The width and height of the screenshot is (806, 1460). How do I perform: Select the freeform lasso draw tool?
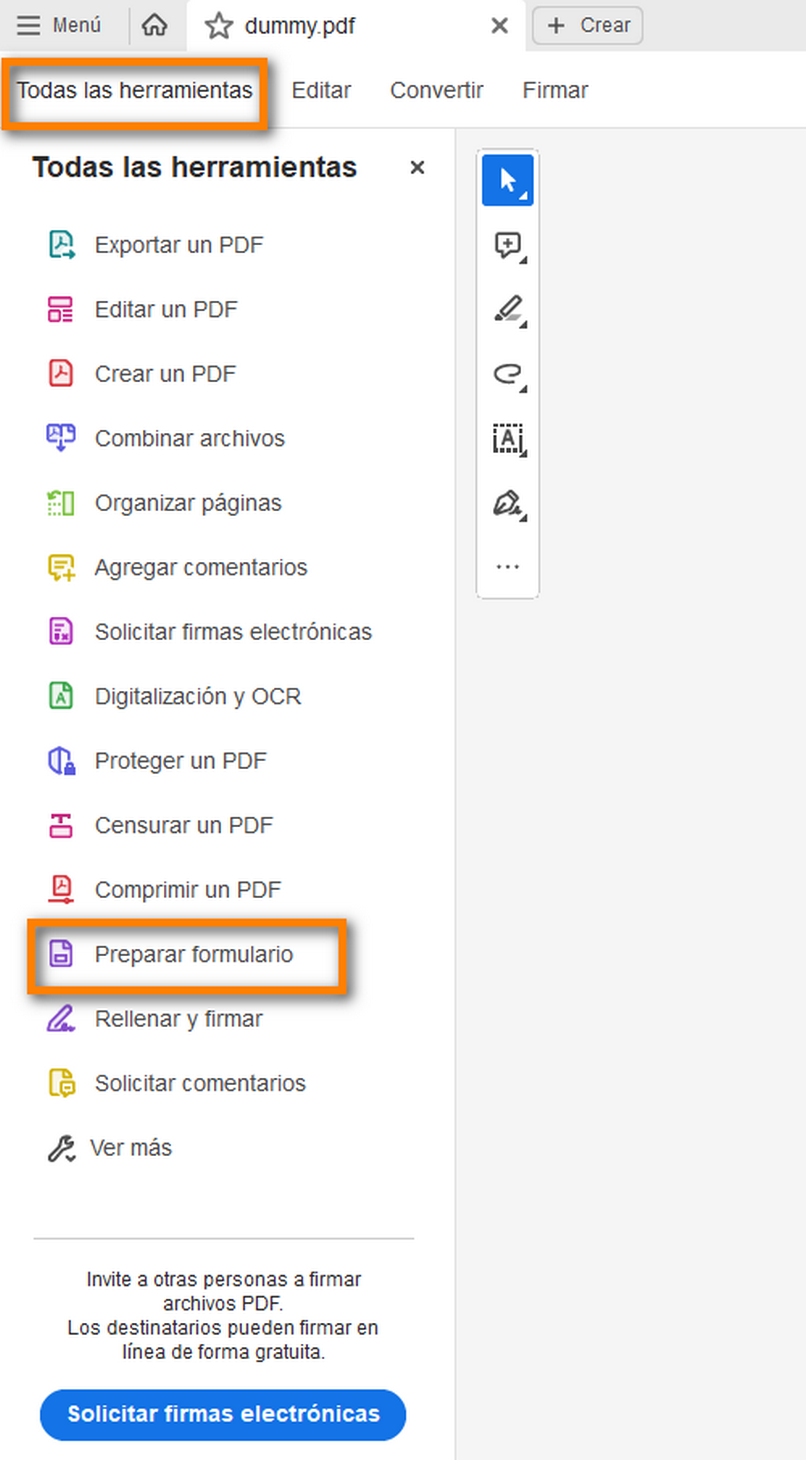coord(507,374)
